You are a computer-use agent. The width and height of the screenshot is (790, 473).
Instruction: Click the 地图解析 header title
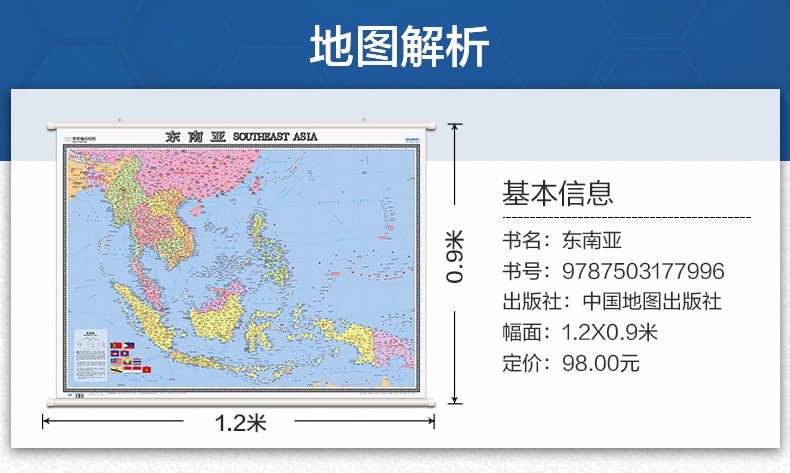[398, 46]
